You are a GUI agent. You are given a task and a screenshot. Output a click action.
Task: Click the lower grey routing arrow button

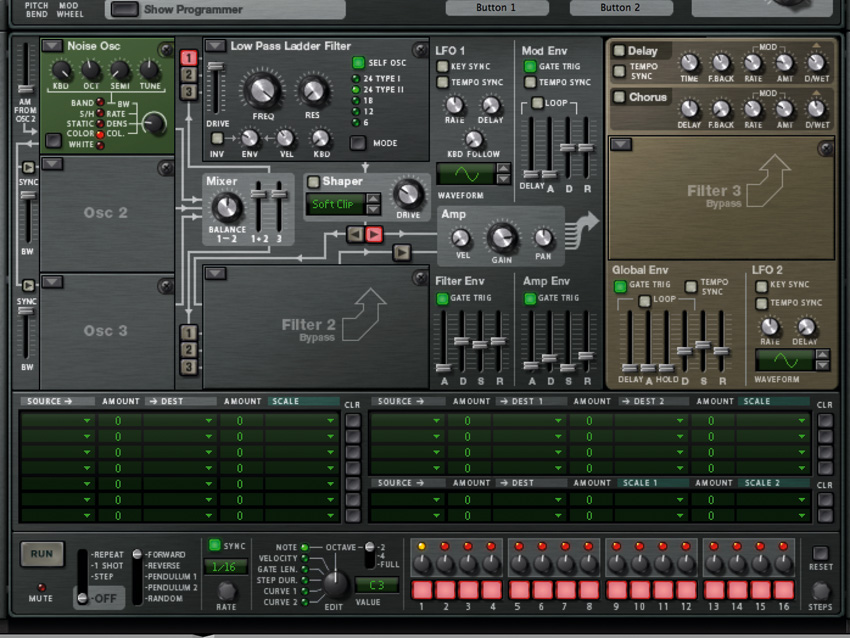click(402, 253)
